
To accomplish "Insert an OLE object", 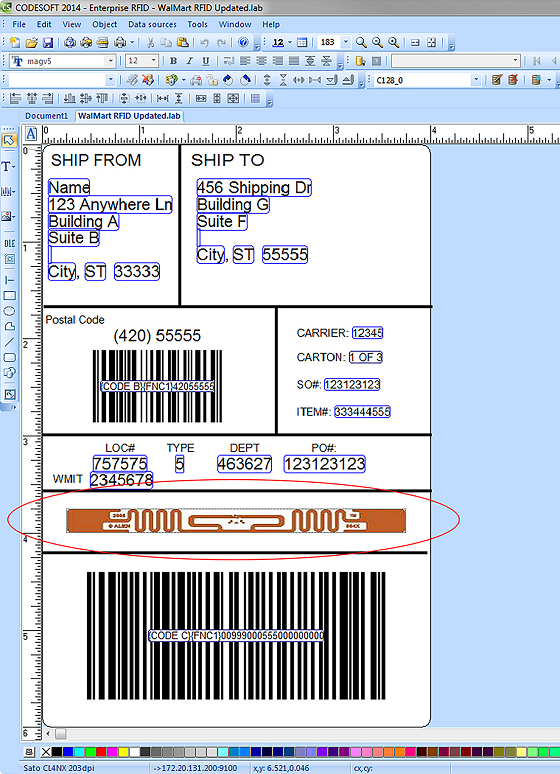I will [x=9, y=243].
